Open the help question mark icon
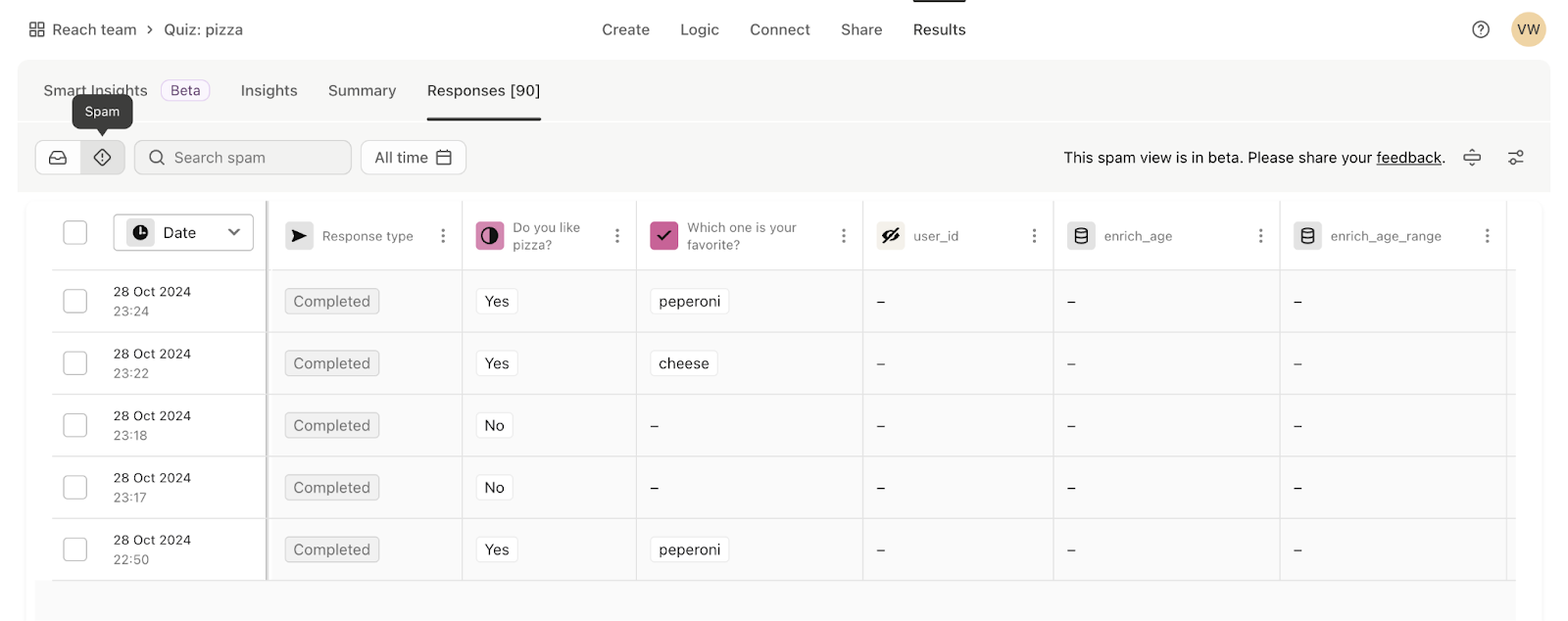This screenshot has width=1568, height=621. (1481, 29)
